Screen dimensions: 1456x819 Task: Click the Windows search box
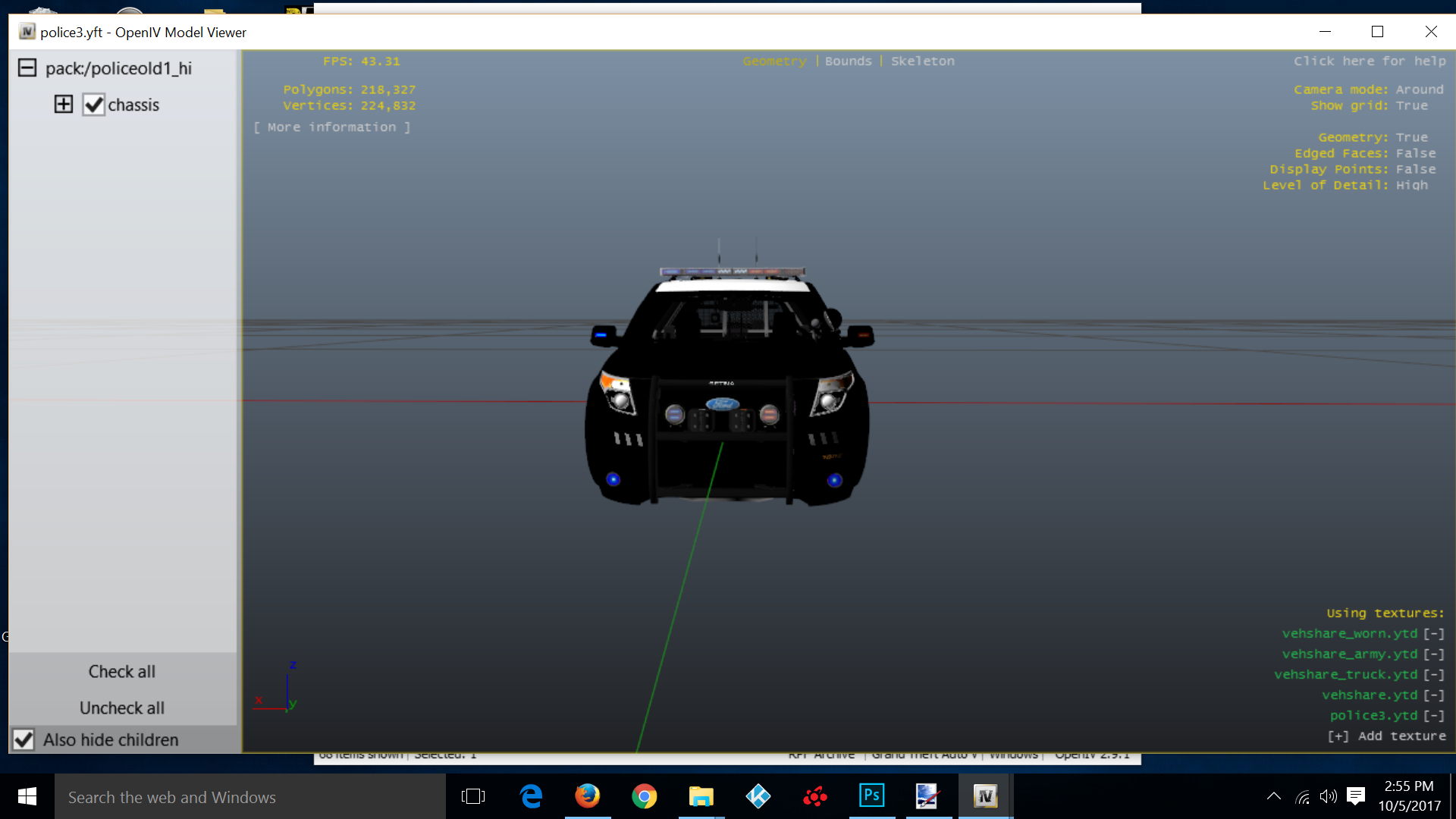(250, 797)
